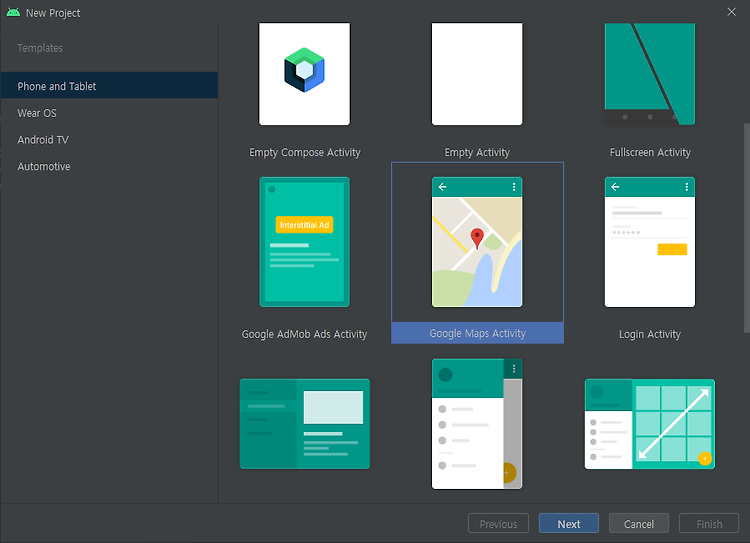750x543 pixels.
Task: Choose the Login Activity template thumbnail
Action: point(650,242)
